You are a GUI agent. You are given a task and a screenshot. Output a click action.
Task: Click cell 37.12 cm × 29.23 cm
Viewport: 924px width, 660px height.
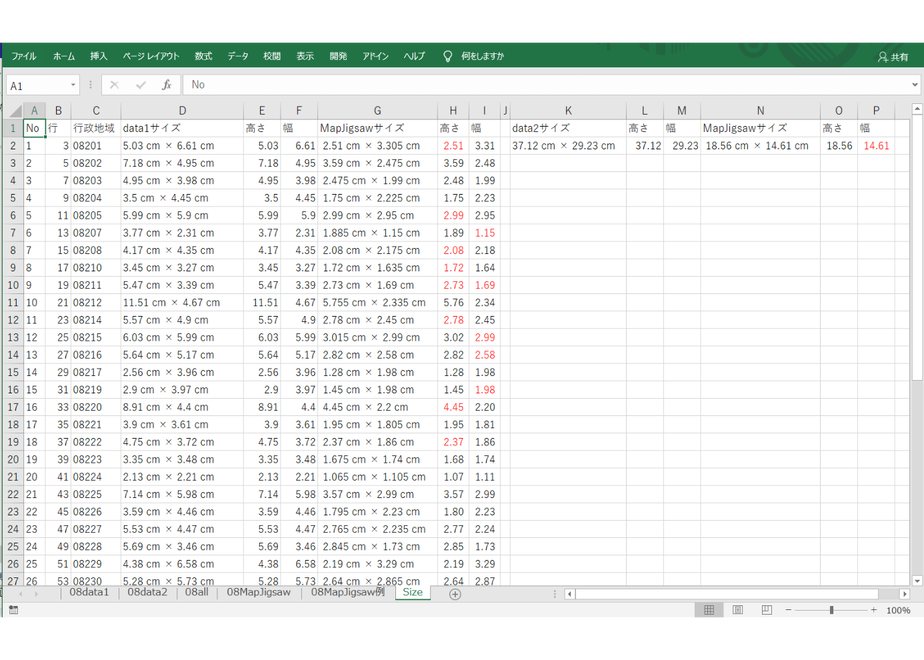pyautogui.click(x=568, y=146)
